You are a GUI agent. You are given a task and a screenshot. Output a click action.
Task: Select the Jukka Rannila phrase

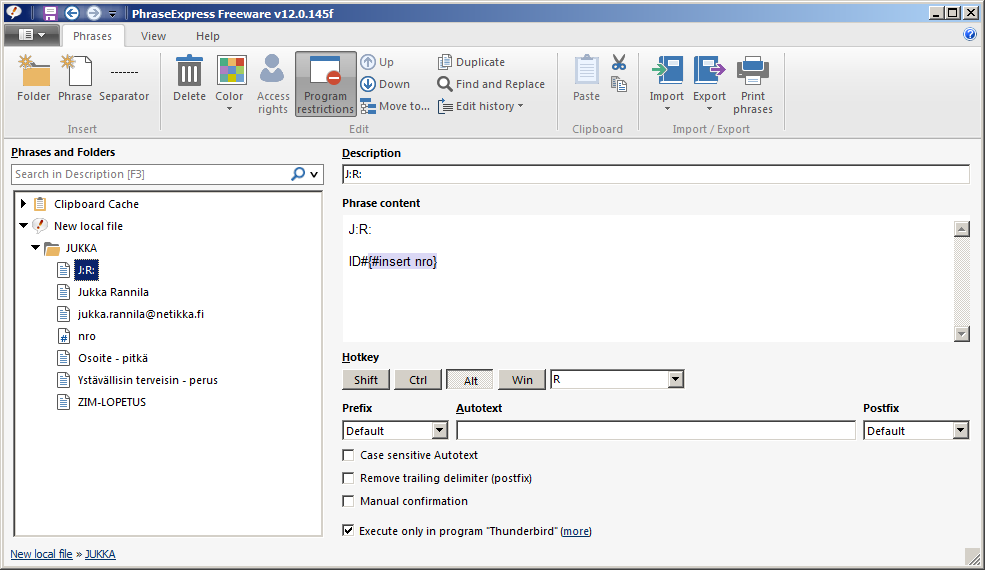pyautogui.click(x=113, y=292)
